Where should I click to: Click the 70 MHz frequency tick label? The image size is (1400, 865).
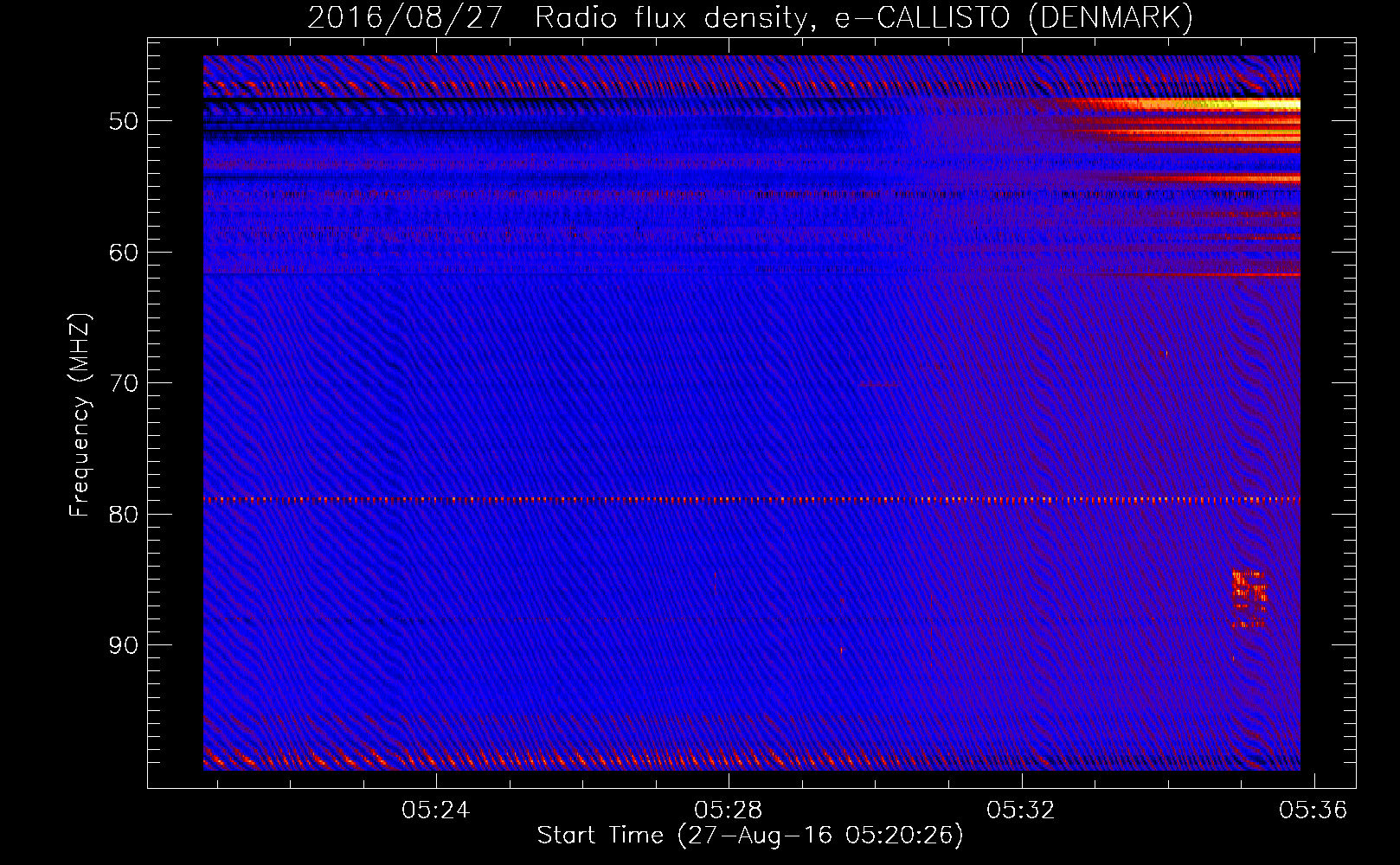pyautogui.click(x=124, y=383)
